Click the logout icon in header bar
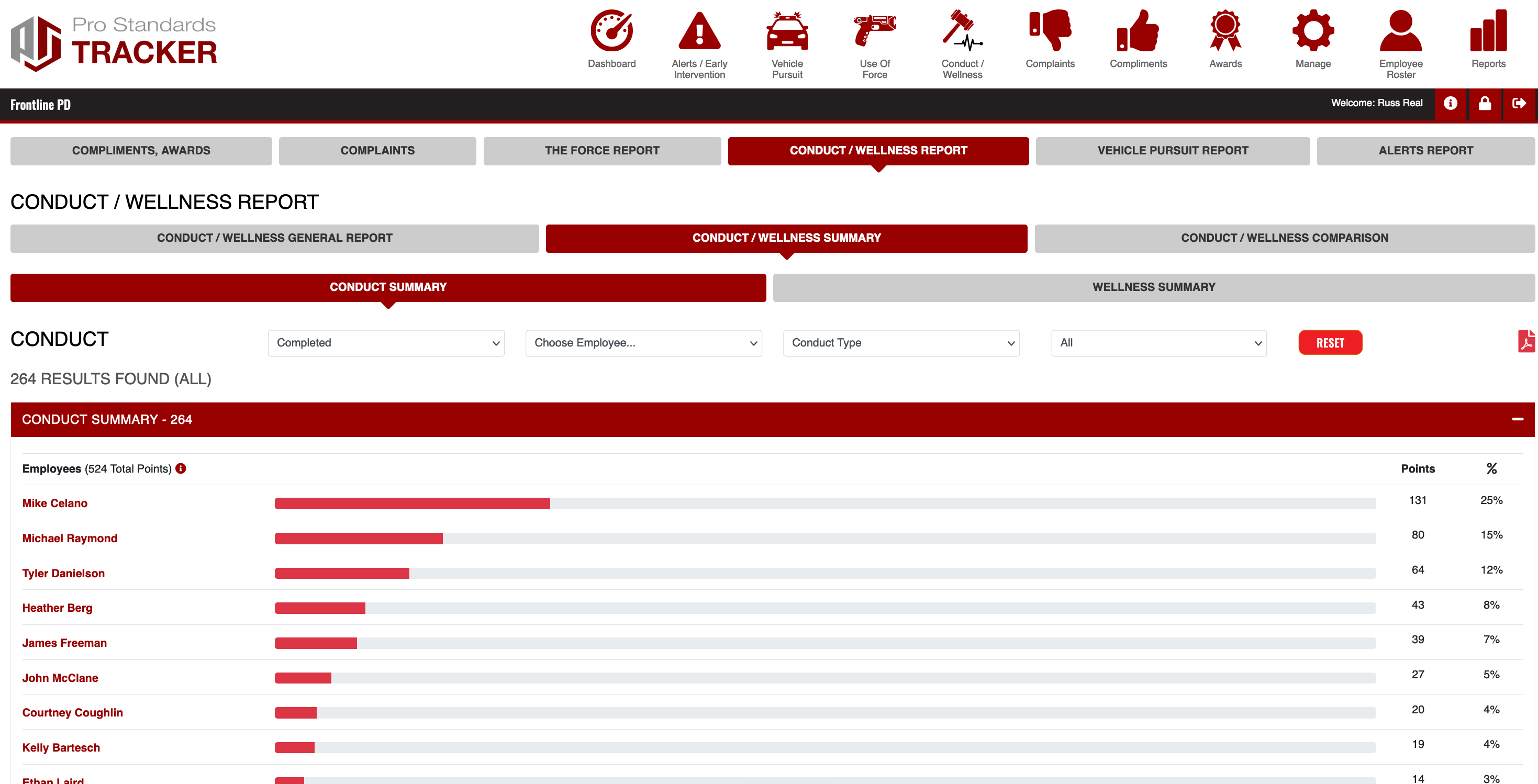 [x=1518, y=104]
